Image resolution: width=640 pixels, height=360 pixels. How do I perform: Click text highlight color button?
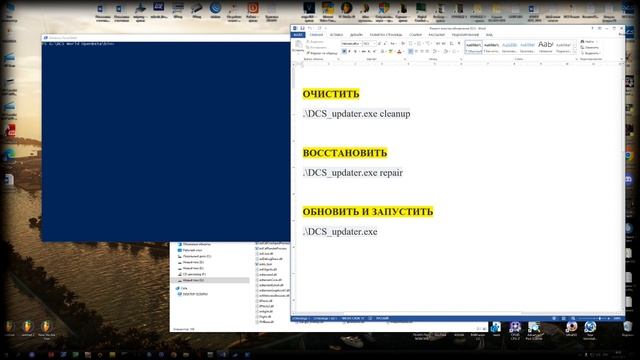[390, 51]
